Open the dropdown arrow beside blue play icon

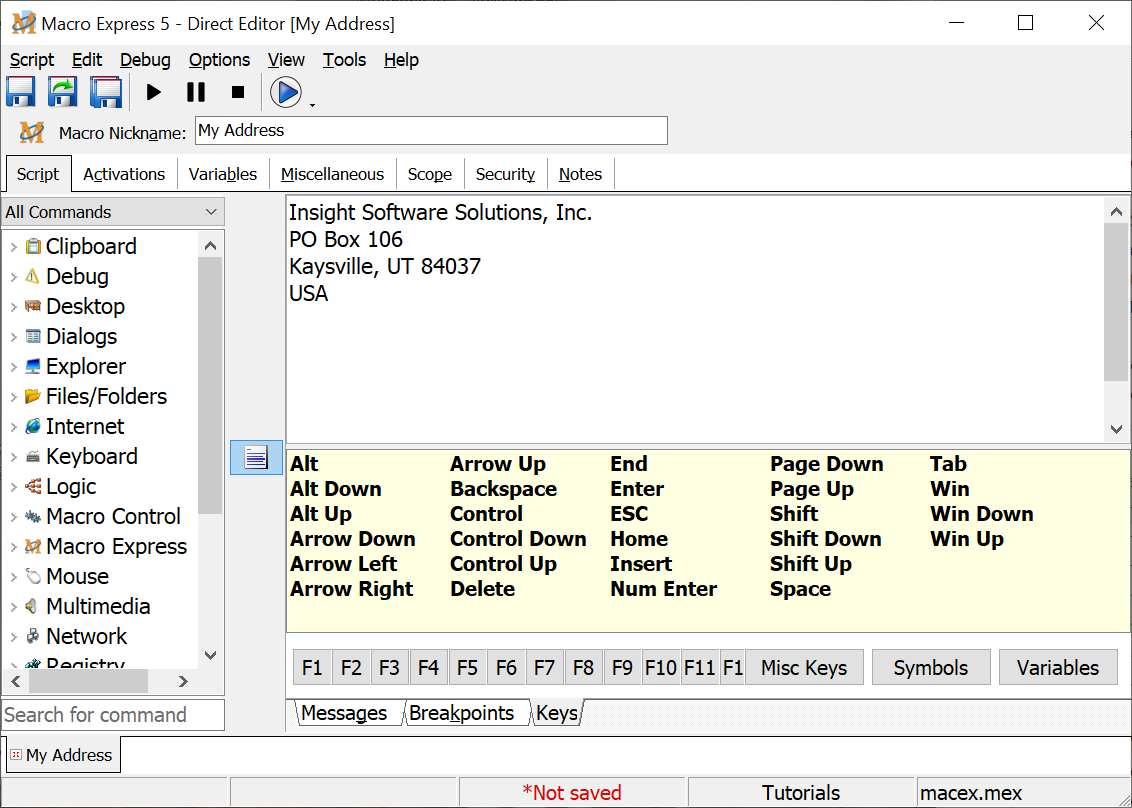click(x=312, y=104)
